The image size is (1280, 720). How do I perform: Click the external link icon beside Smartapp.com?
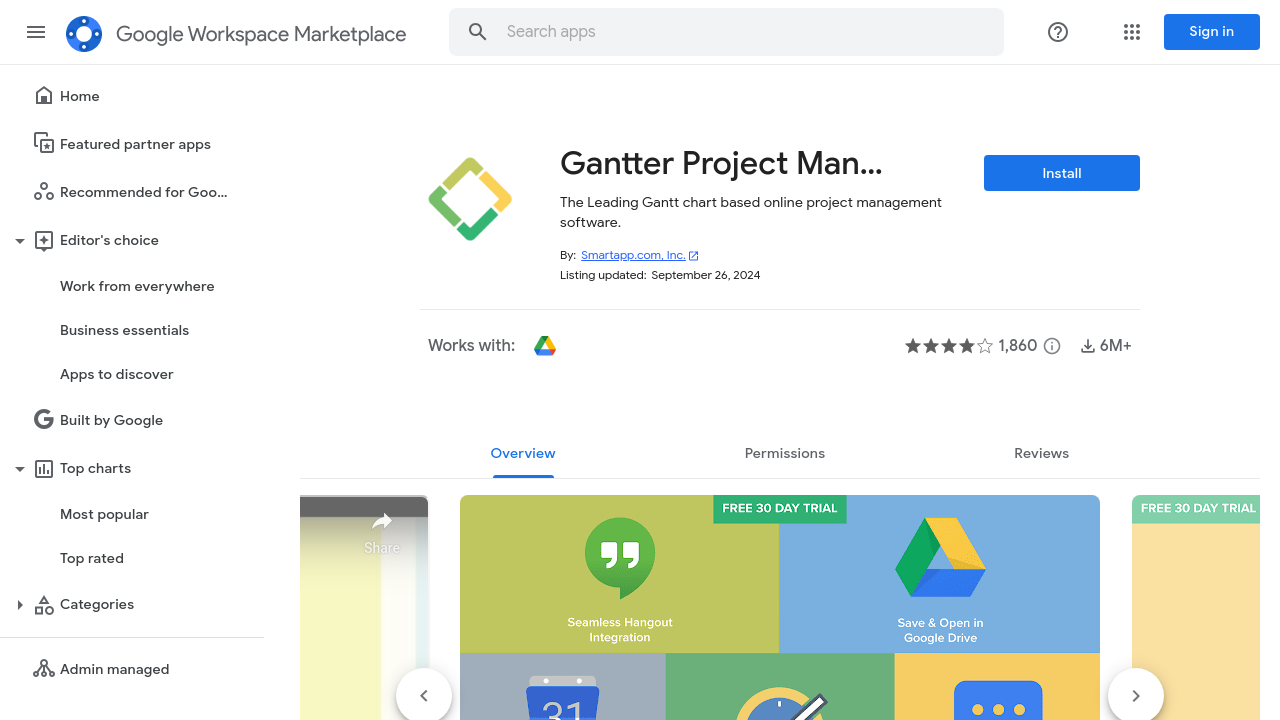[694, 256]
